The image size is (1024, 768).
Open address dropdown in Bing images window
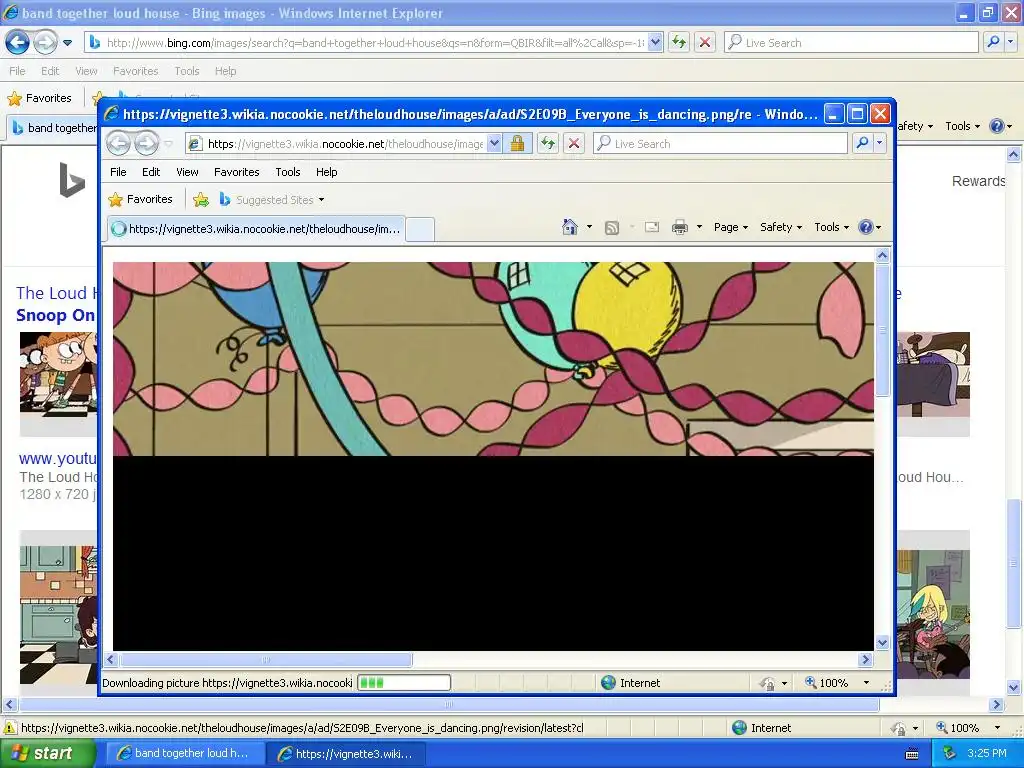[x=656, y=42]
